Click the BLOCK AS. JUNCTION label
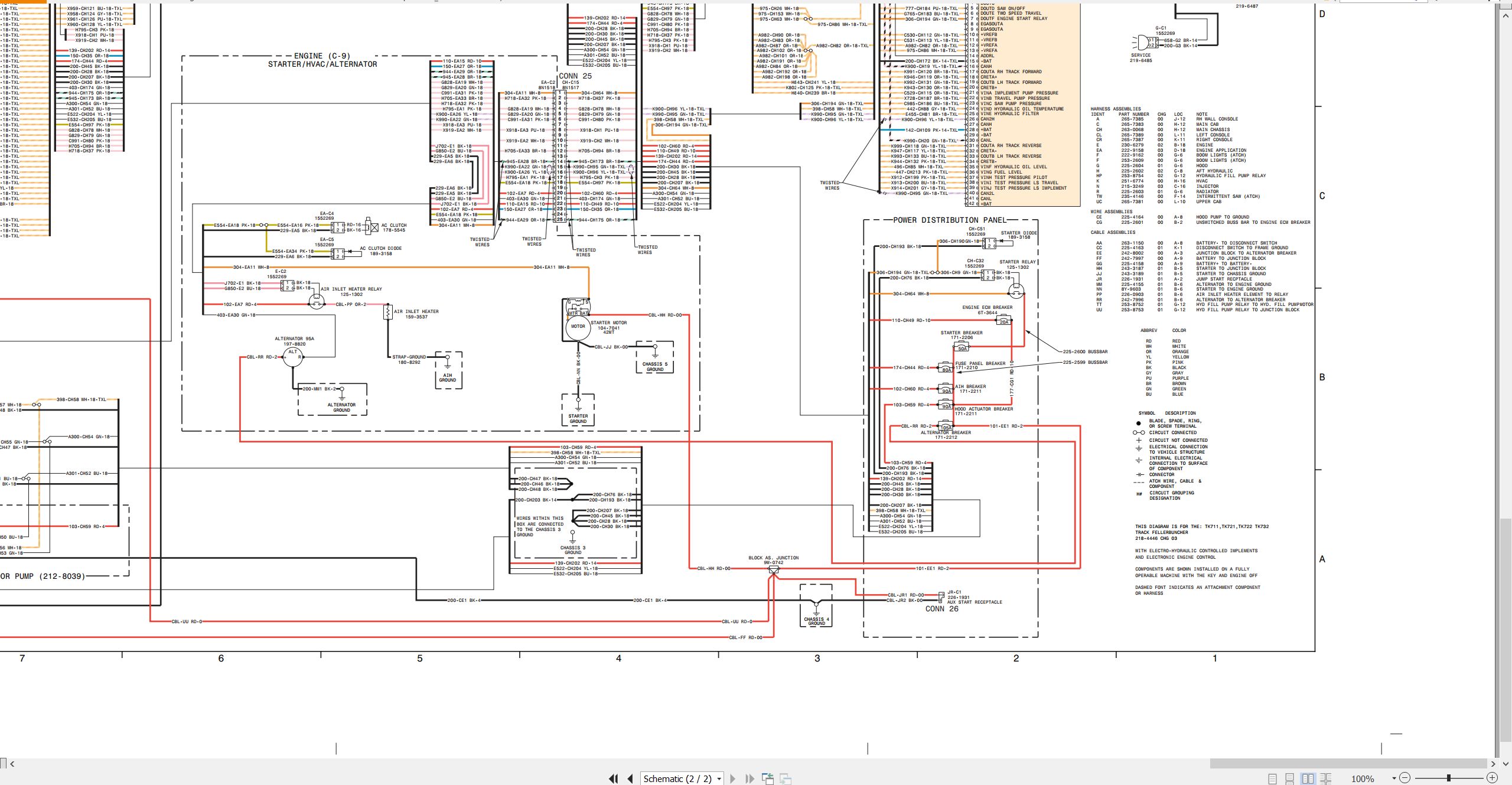This screenshot has width=1512, height=785. [x=774, y=558]
